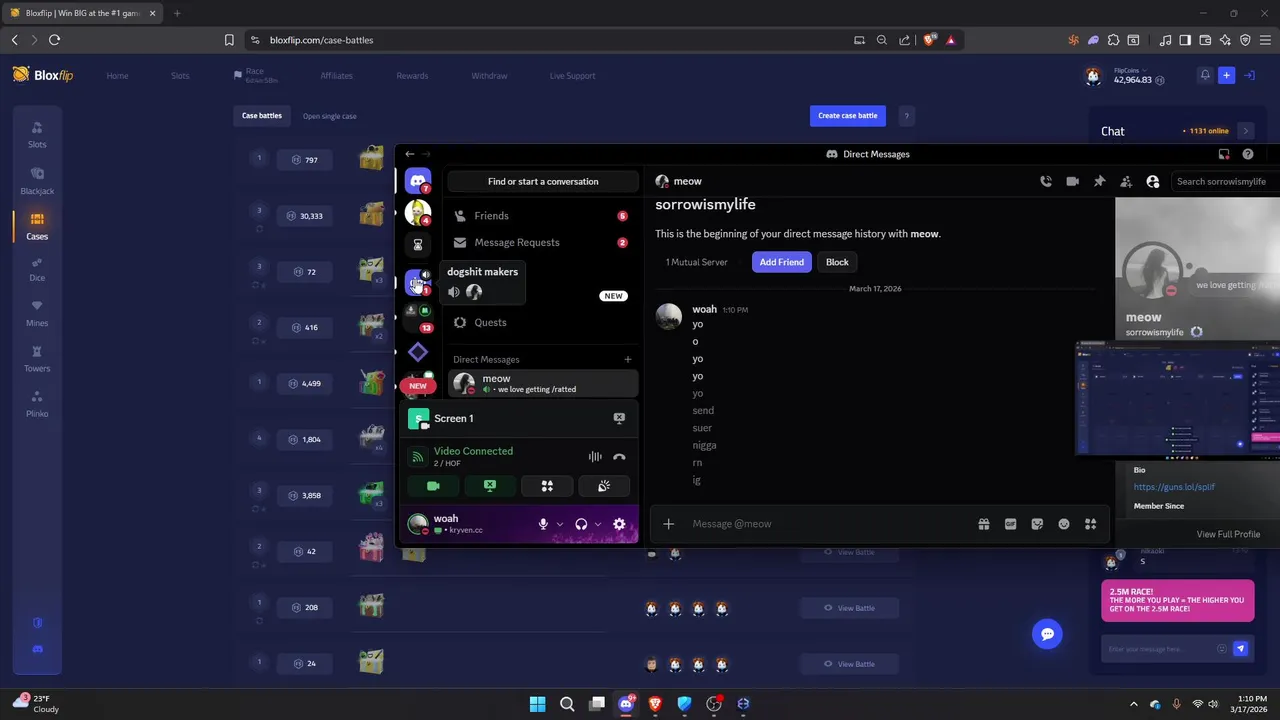The height and width of the screenshot is (720, 1280).
Task: Open Slots in Bloxflip sidebar
Action: point(37,135)
